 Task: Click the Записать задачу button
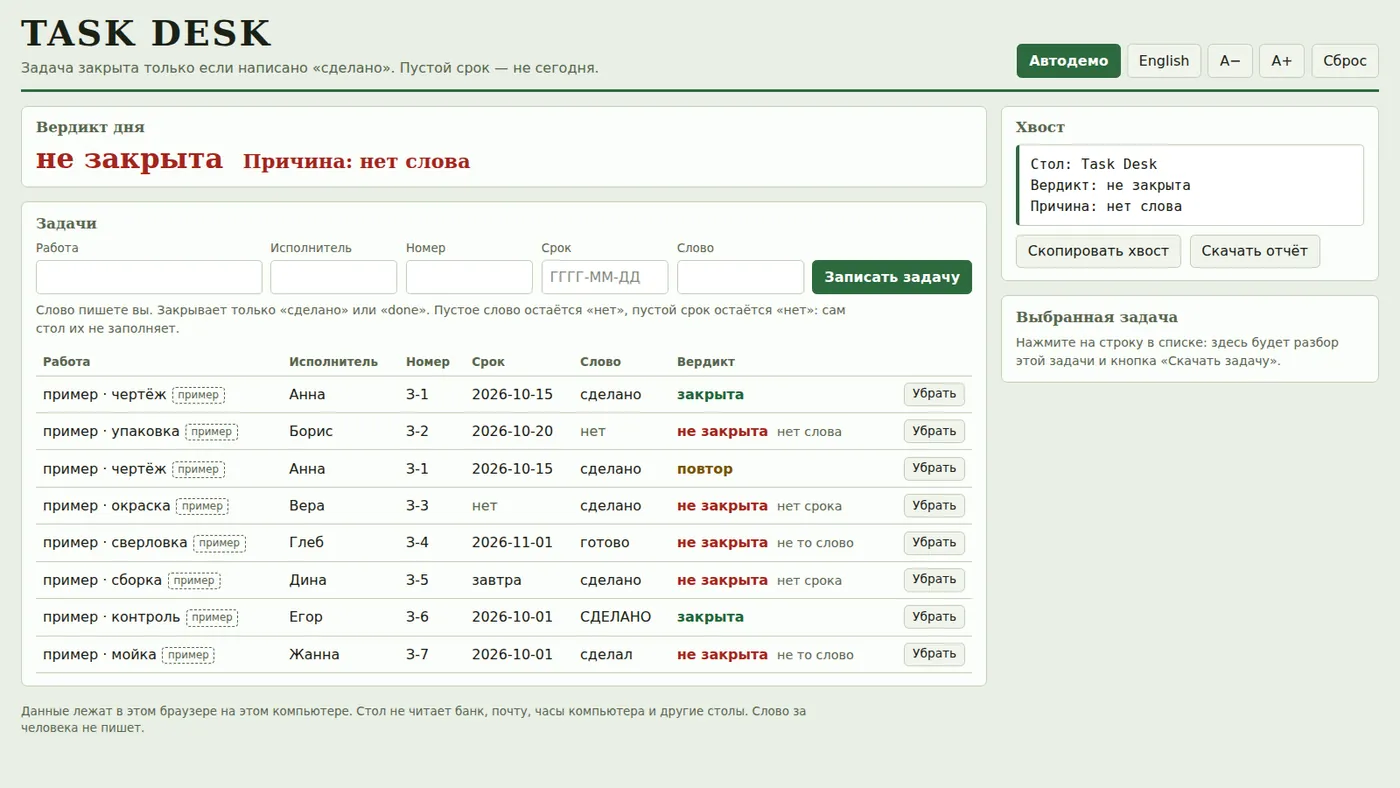[x=892, y=277]
